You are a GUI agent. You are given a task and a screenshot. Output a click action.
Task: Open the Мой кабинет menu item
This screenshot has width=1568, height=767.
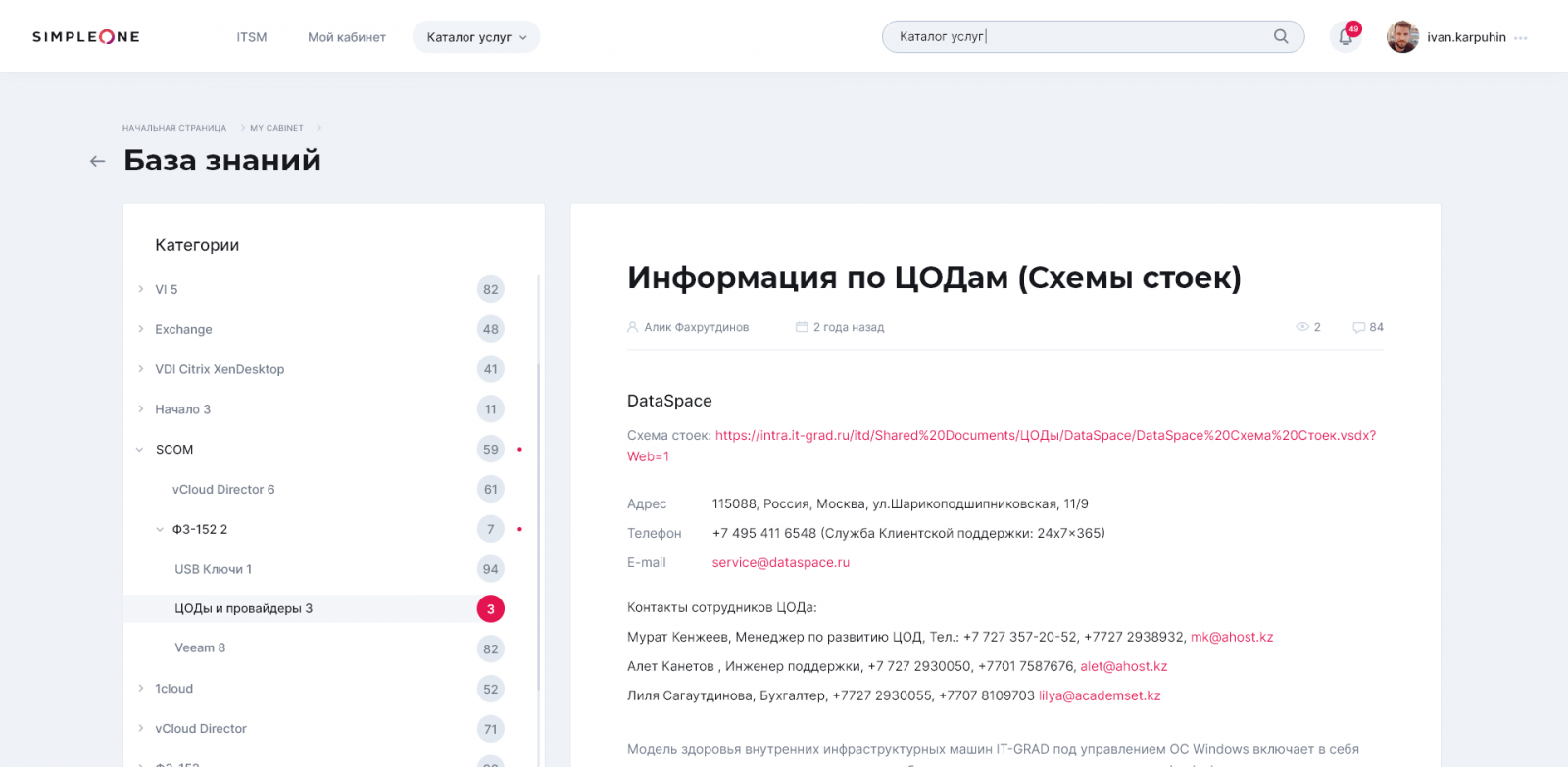click(x=347, y=37)
